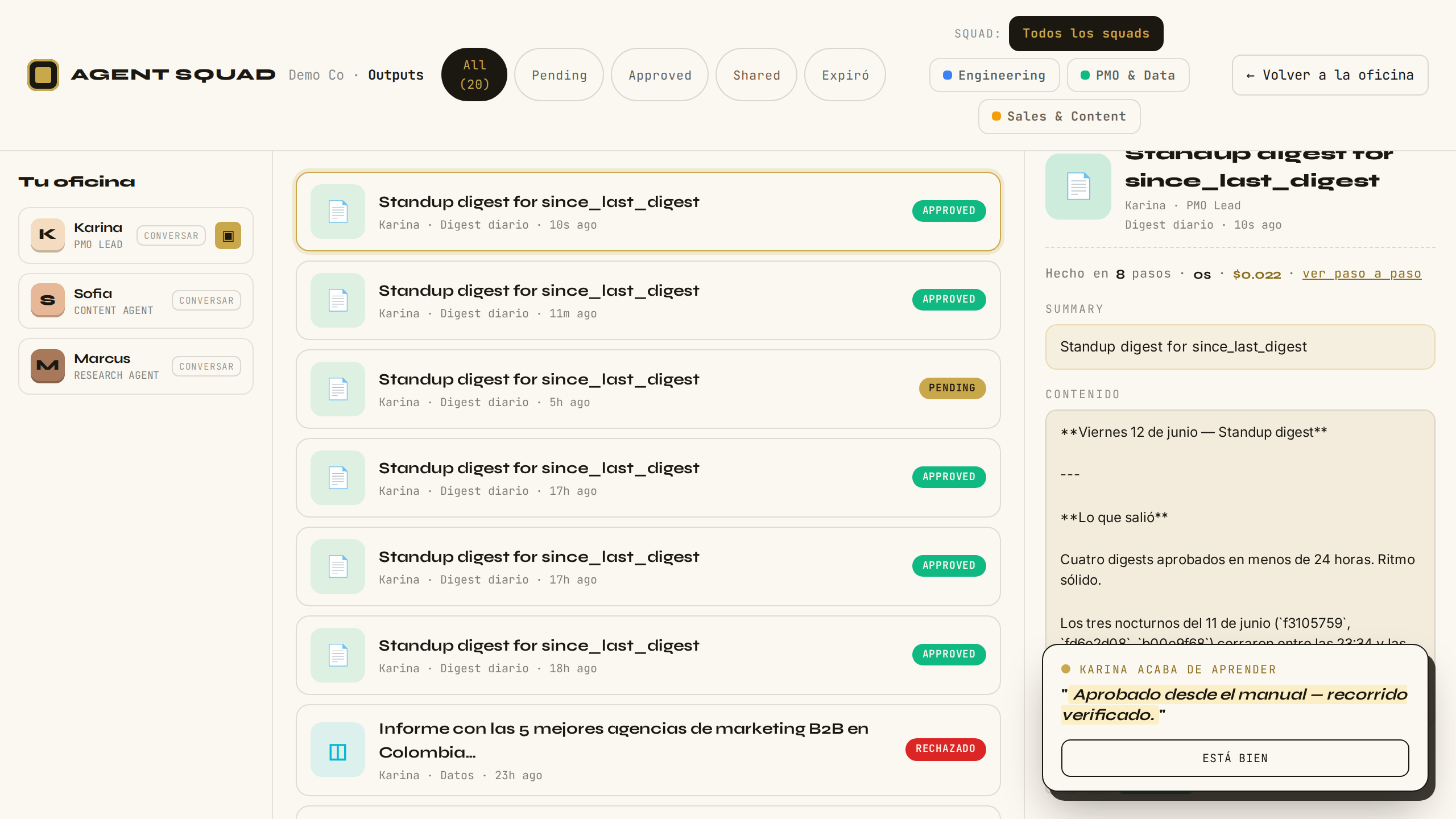1456x819 pixels.
Task: Open conversation with Sofia
Action: tap(206, 300)
